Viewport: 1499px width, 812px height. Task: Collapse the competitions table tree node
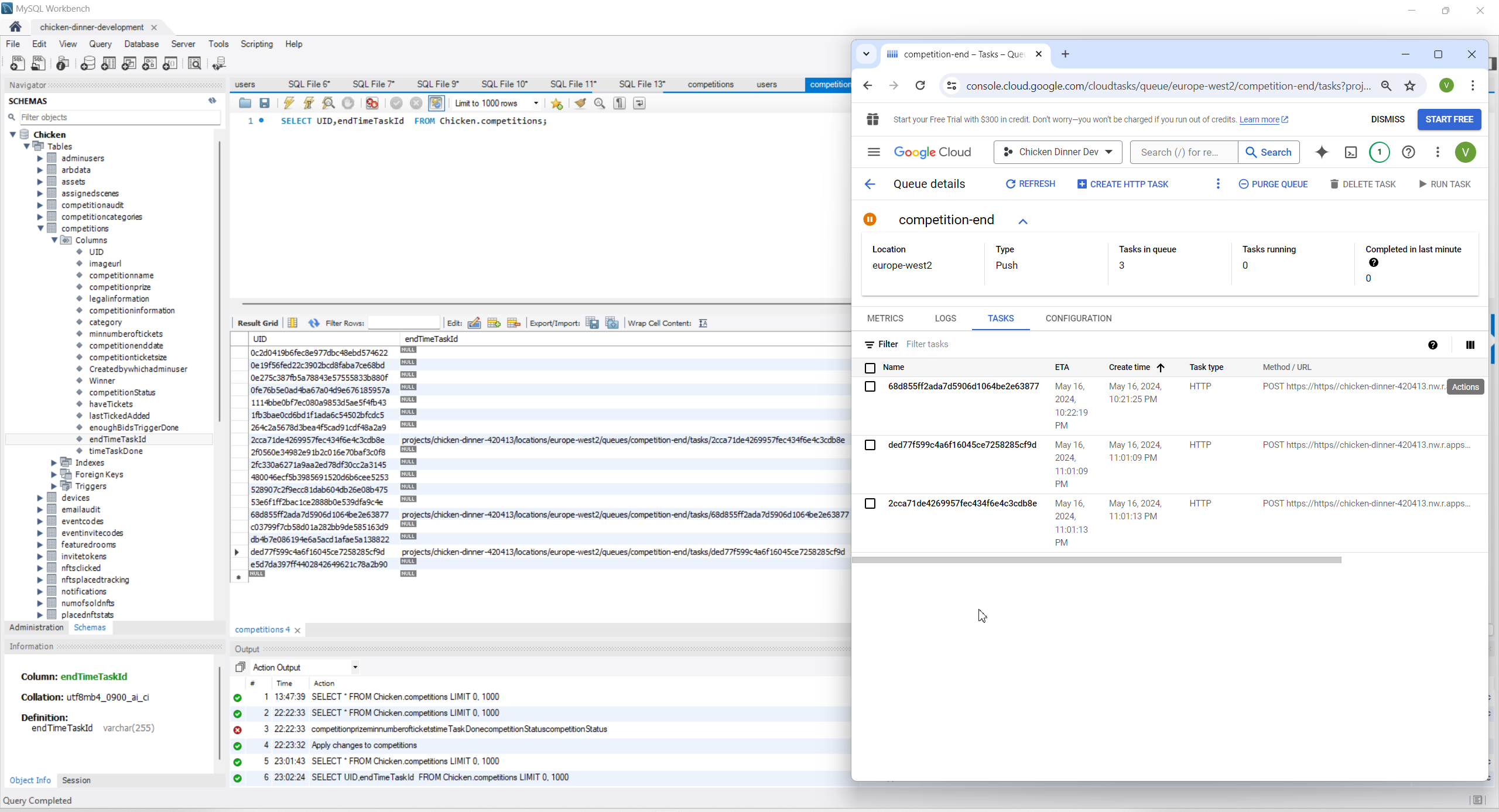[x=40, y=228]
